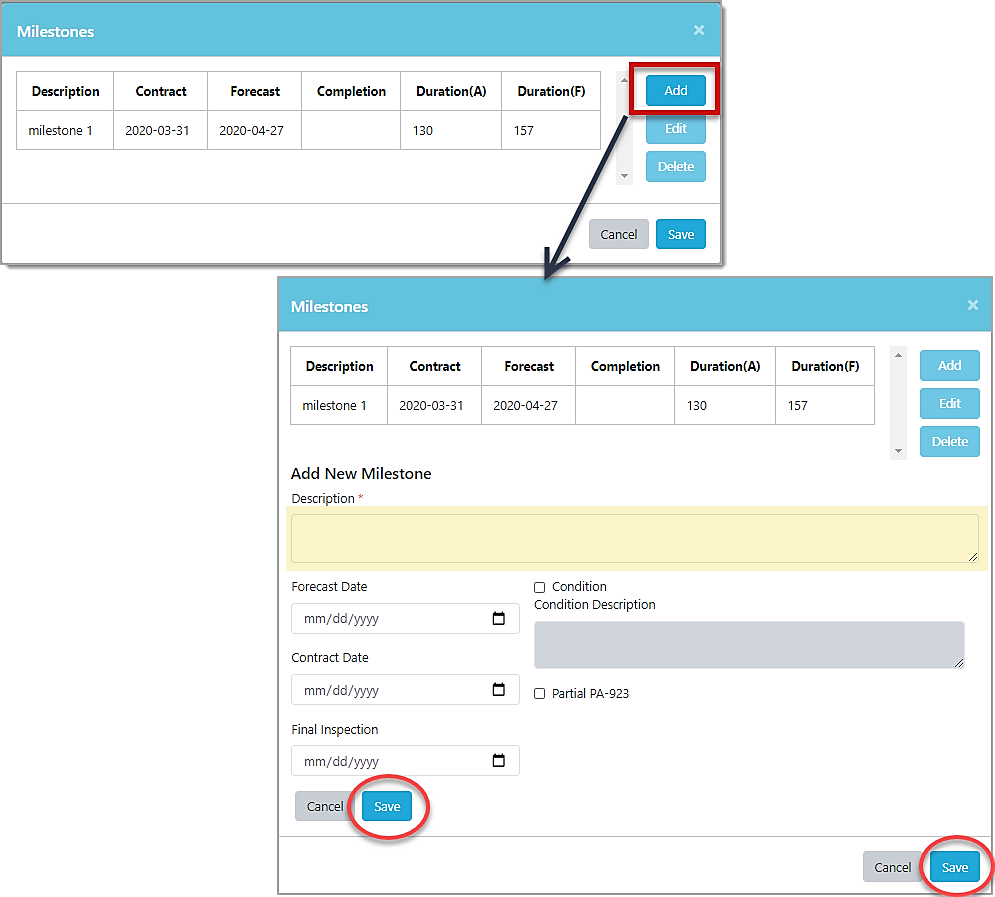
Task: Close the upper Milestones dialog with X
Action: pyautogui.click(x=699, y=30)
